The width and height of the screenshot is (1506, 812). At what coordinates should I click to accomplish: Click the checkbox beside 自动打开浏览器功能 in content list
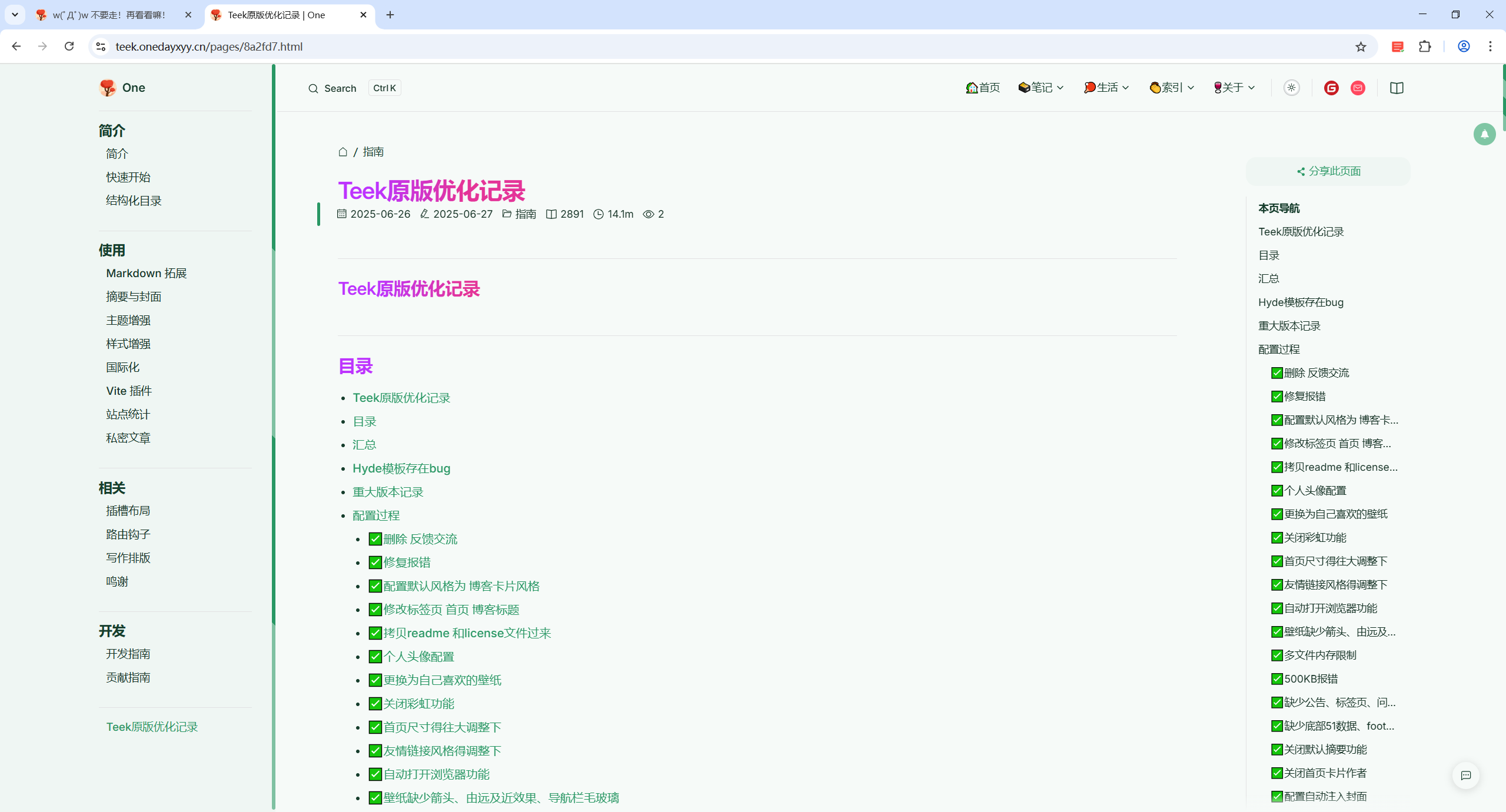tap(375, 774)
